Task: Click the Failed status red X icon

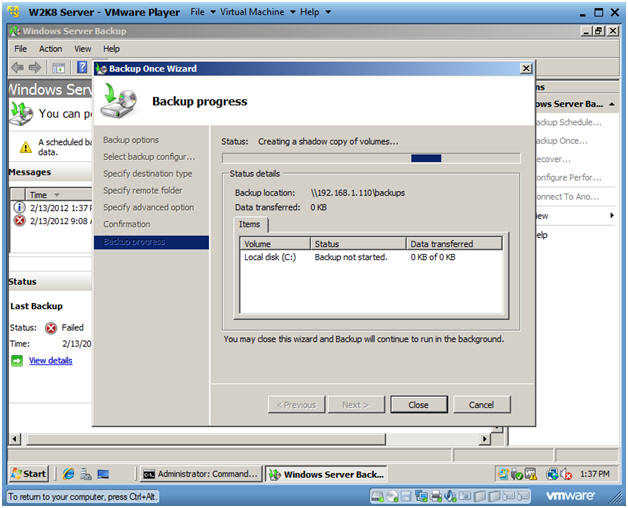Action: (x=51, y=328)
